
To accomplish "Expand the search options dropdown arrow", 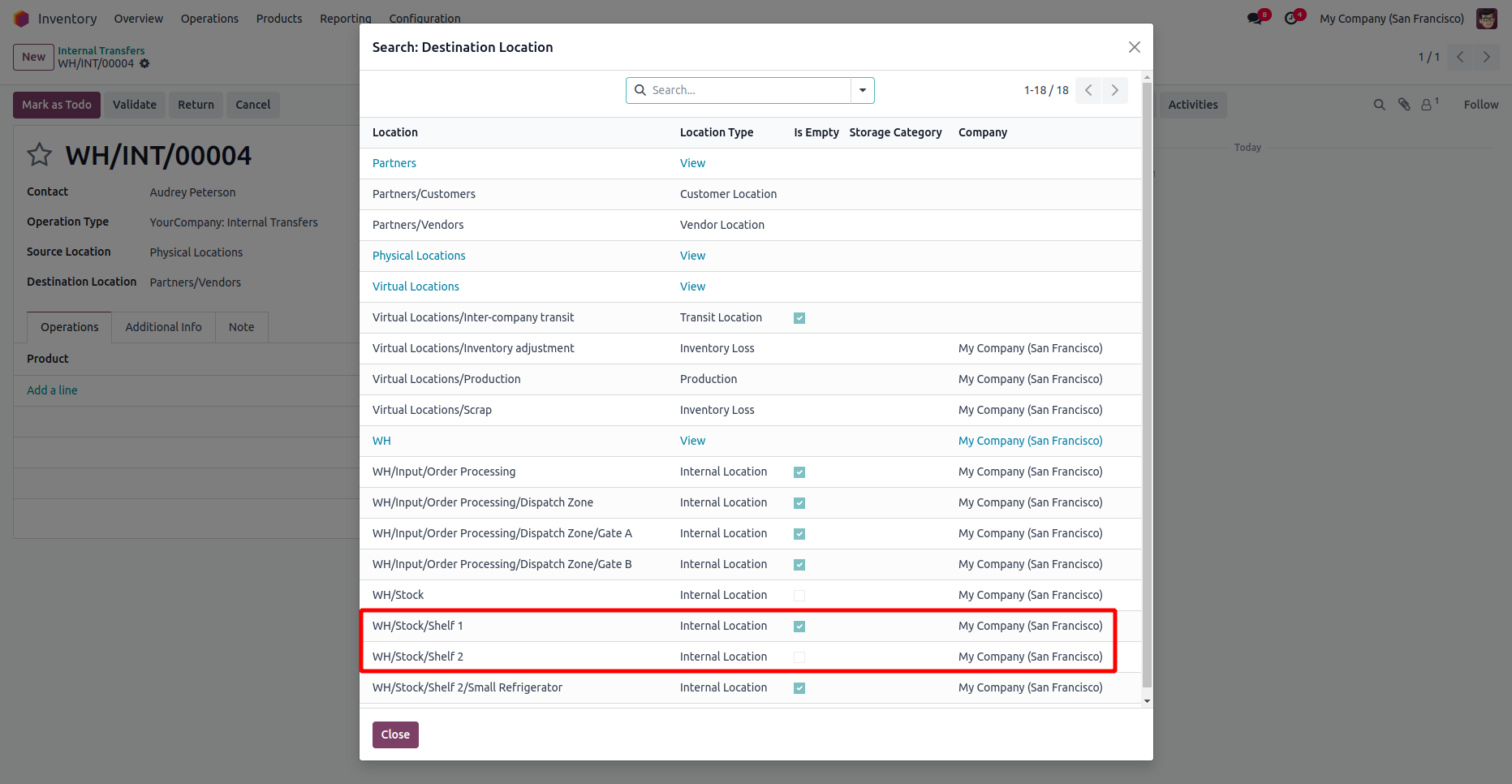I will coord(863,90).
